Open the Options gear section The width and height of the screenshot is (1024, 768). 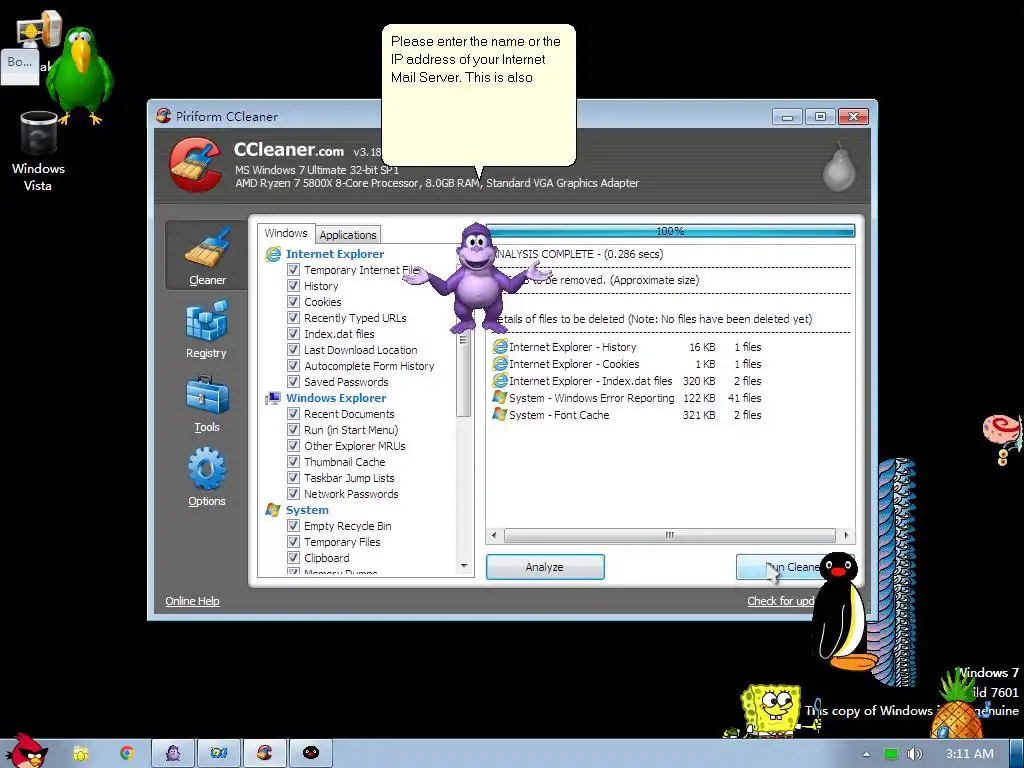click(206, 477)
